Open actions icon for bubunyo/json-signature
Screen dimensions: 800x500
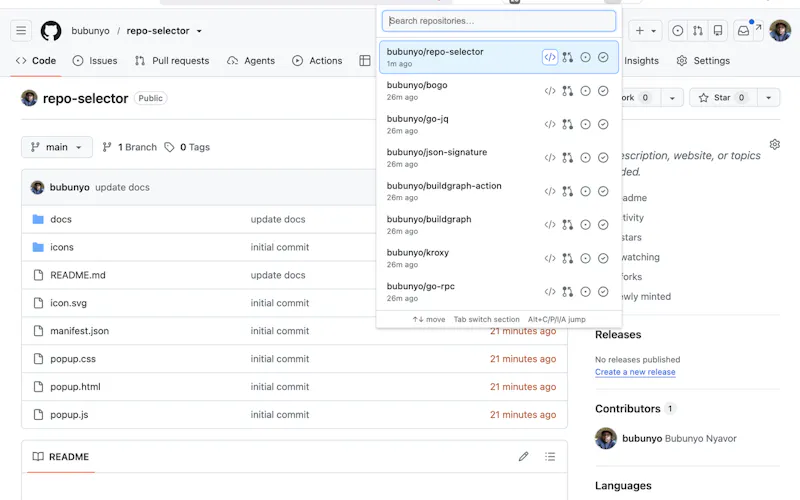click(603, 158)
